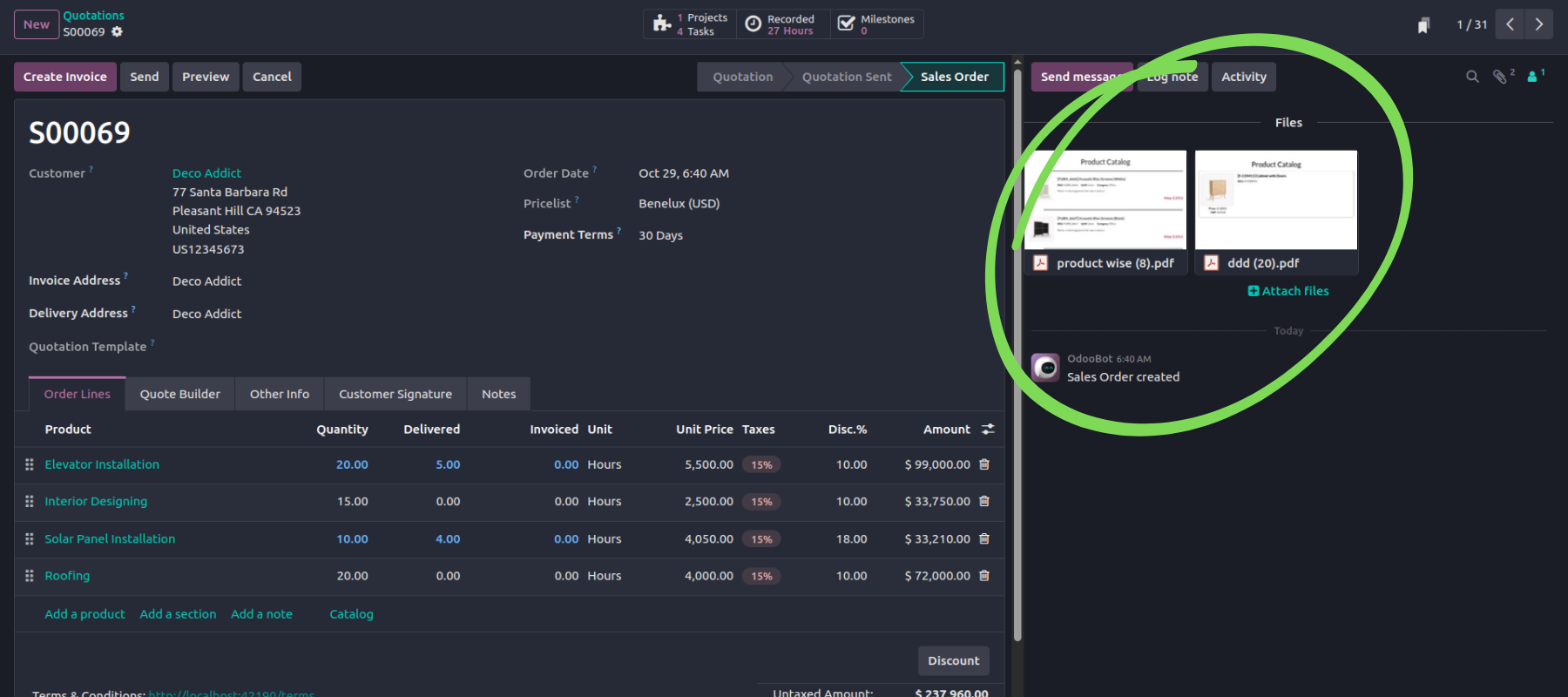
Task: Delete the Elevator Installation order line
Action: click(x=984, y=464)
